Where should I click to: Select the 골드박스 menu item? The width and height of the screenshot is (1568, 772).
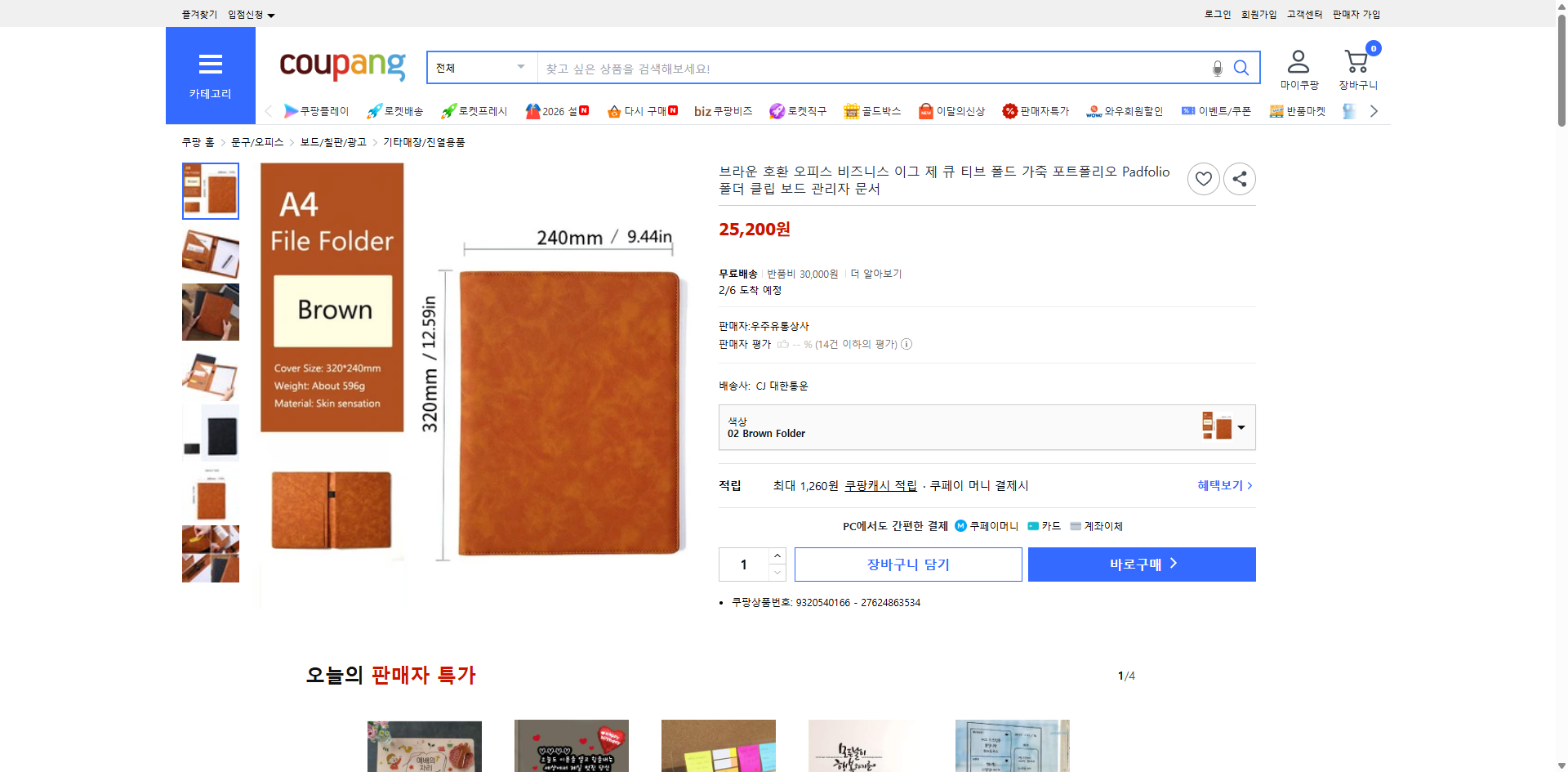[x=872, y=110]
